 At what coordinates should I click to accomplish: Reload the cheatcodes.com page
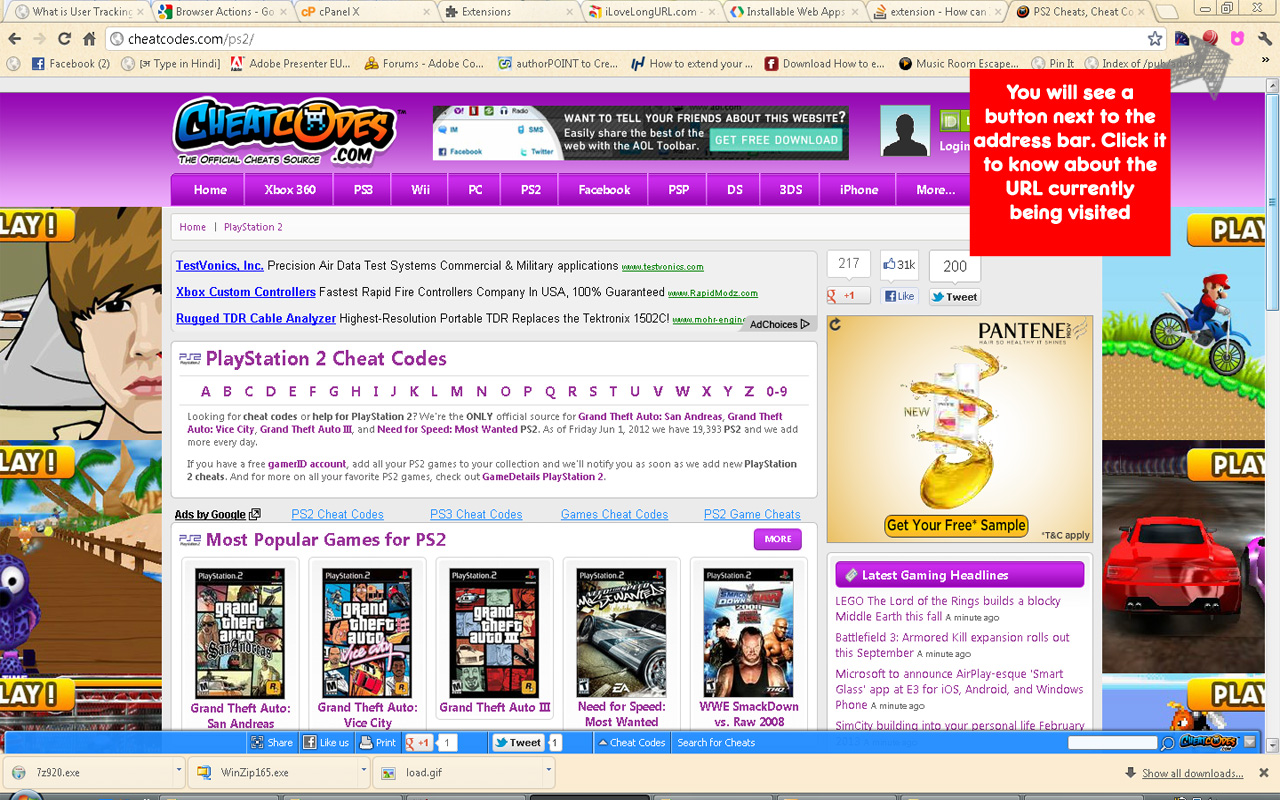pos(65,39)
